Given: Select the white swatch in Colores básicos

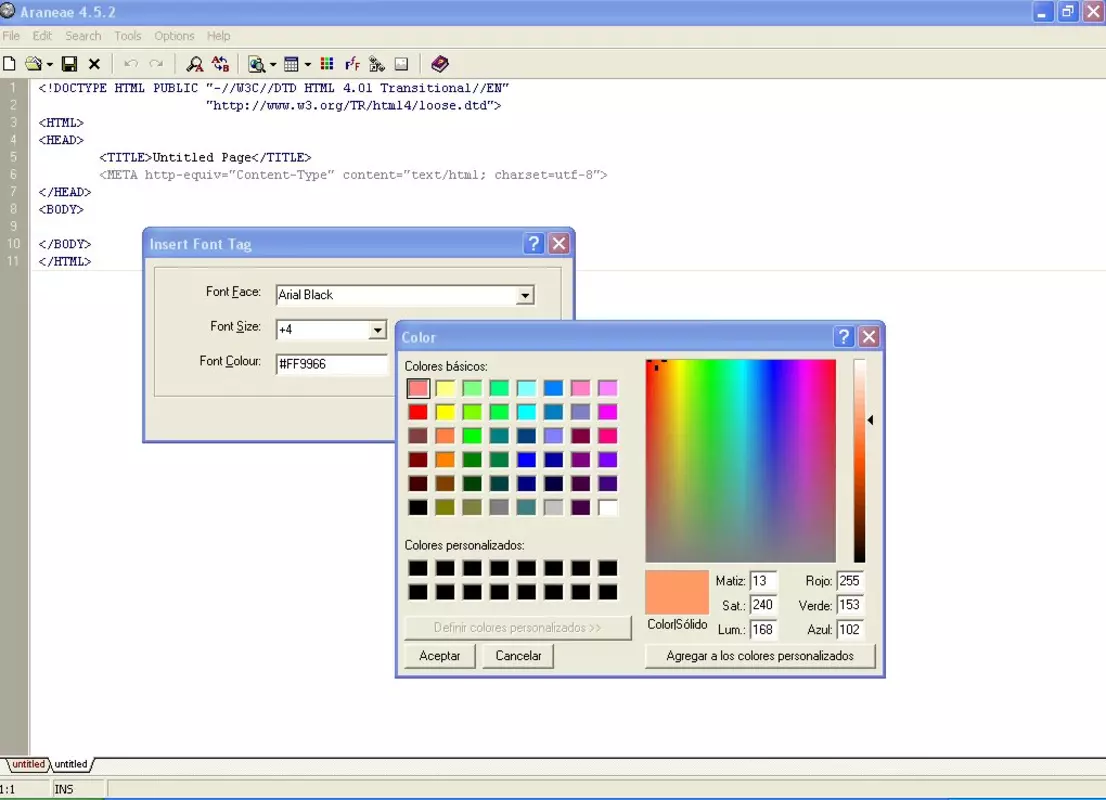Looking at the screenshot, I should [607, 507].
